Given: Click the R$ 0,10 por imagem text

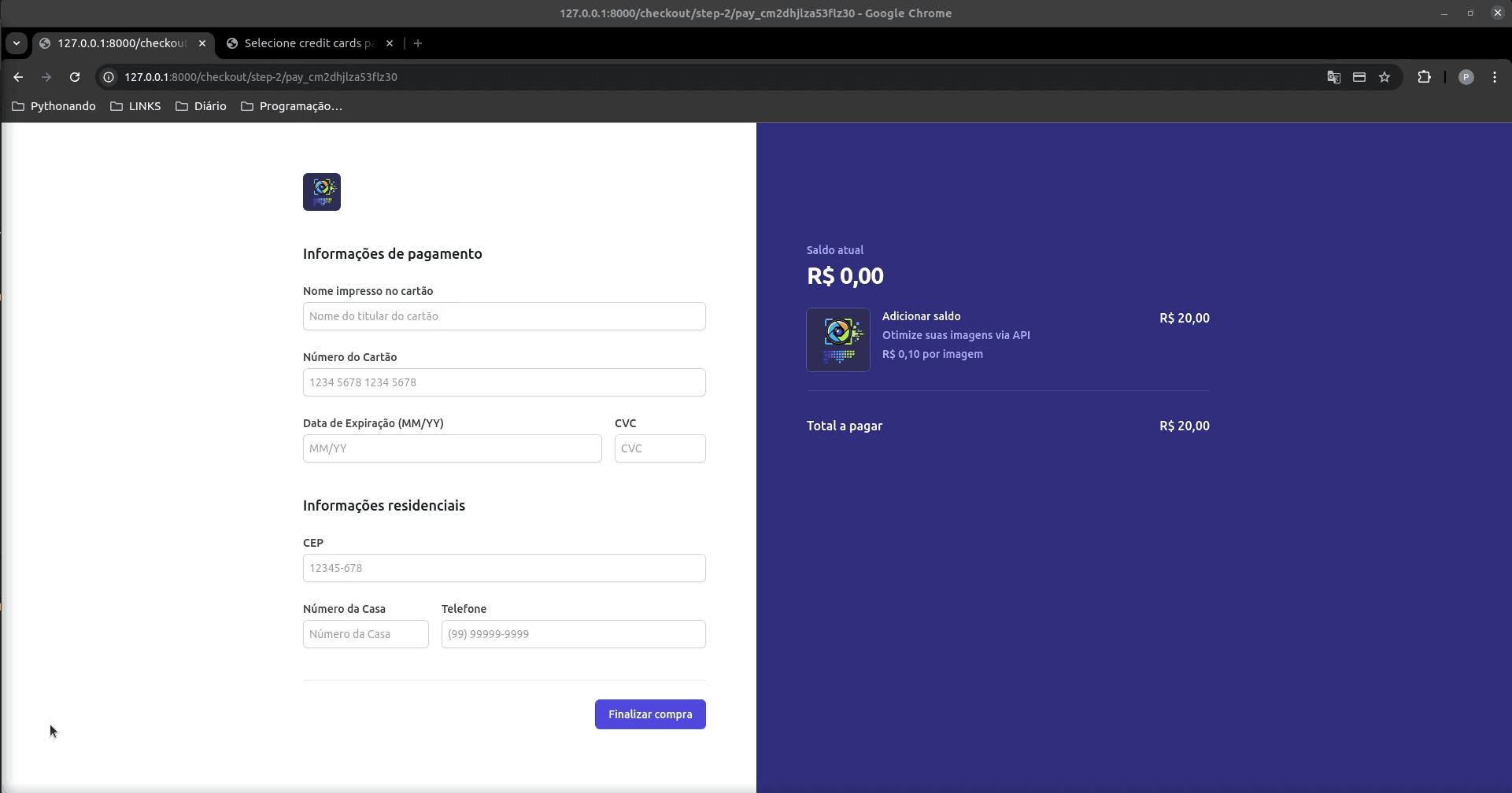Looking at the screenshot, I should click(933, 354).
